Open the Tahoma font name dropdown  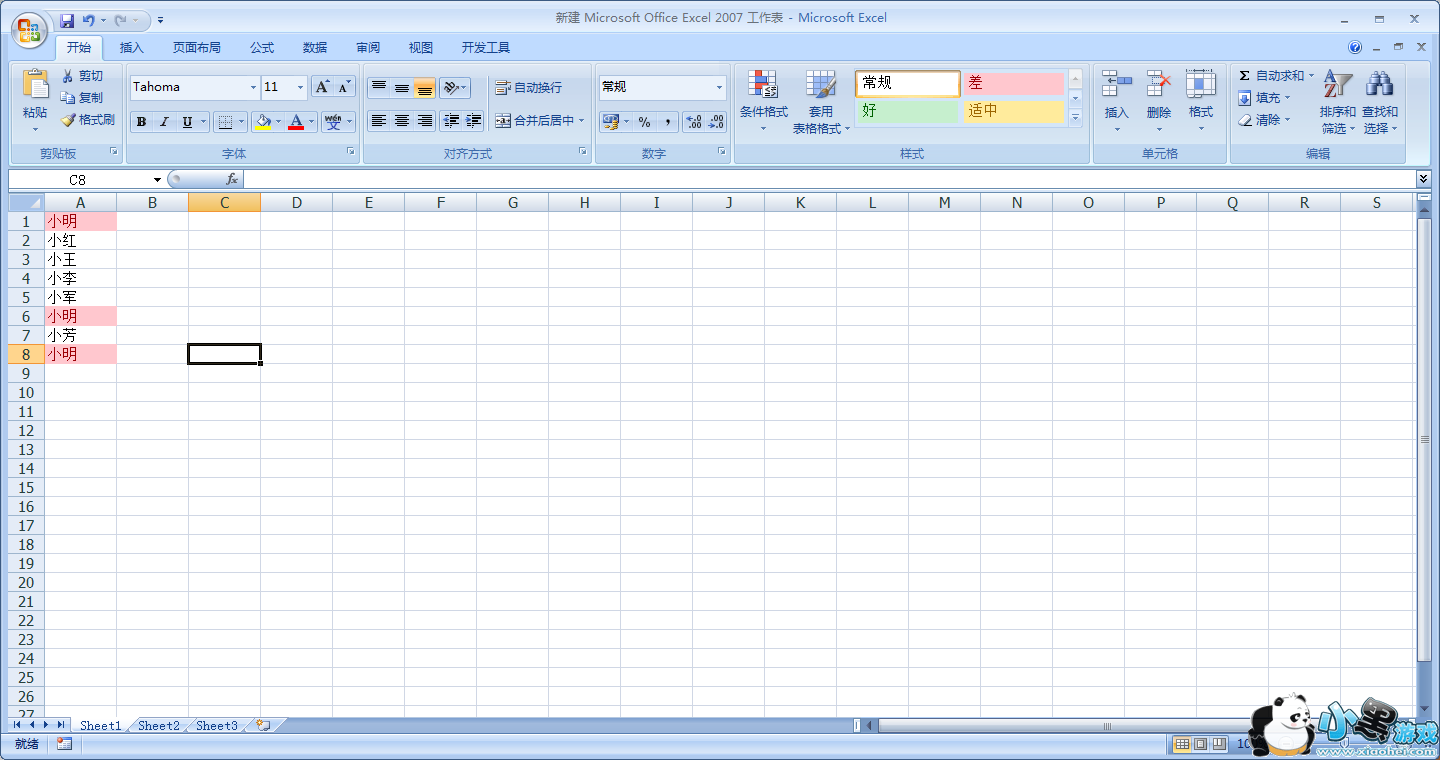pyautogui.click(x=253, y=88)
